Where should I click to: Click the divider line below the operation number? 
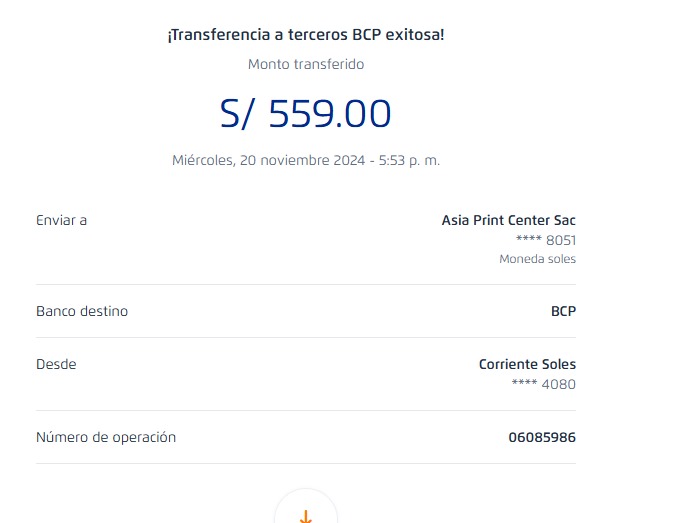(306, 464)
